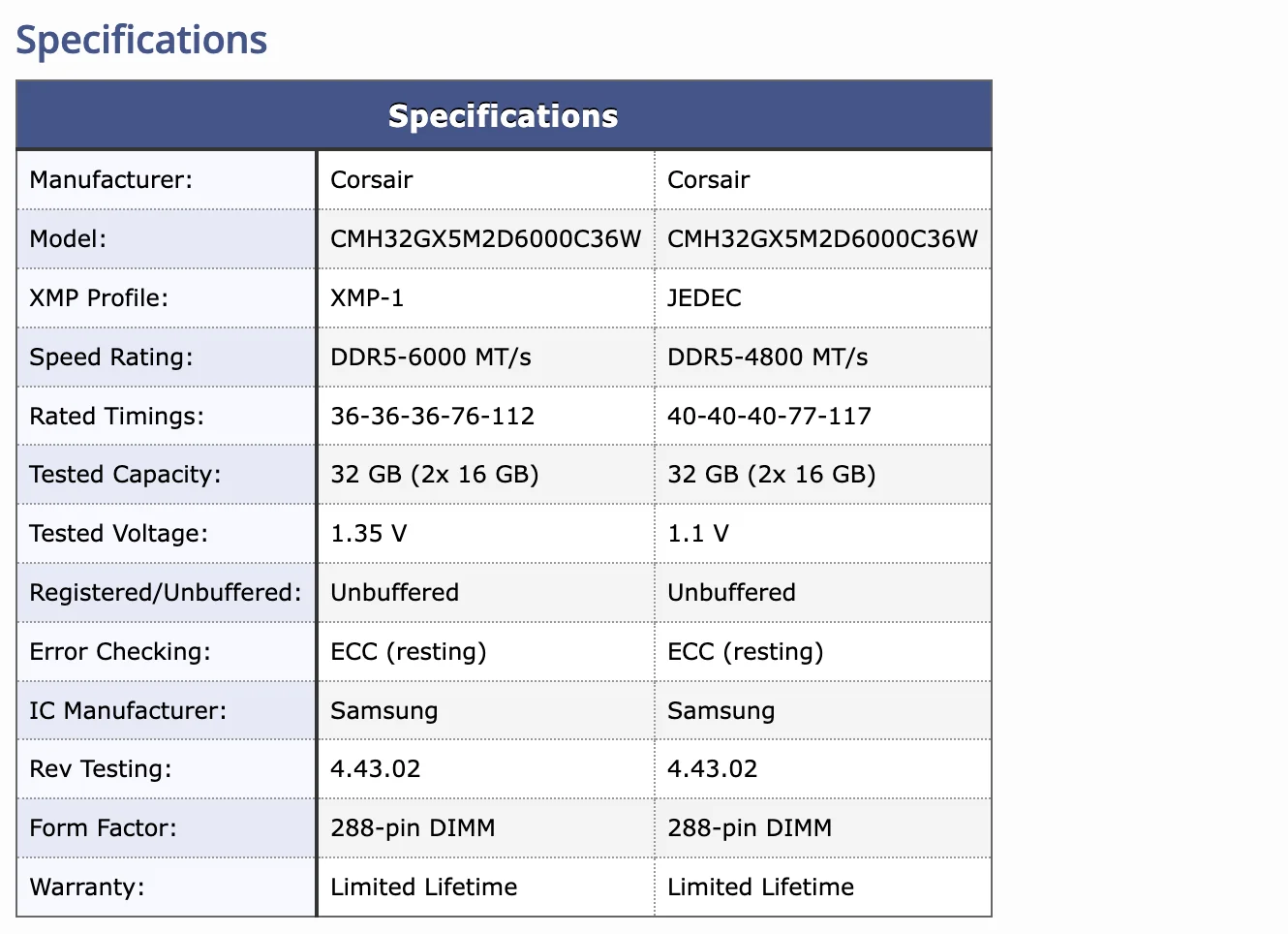This screenshot has width=1288, height=934.
Task: Click the first Limited Lifetime warranty cell
Action: 486,887
